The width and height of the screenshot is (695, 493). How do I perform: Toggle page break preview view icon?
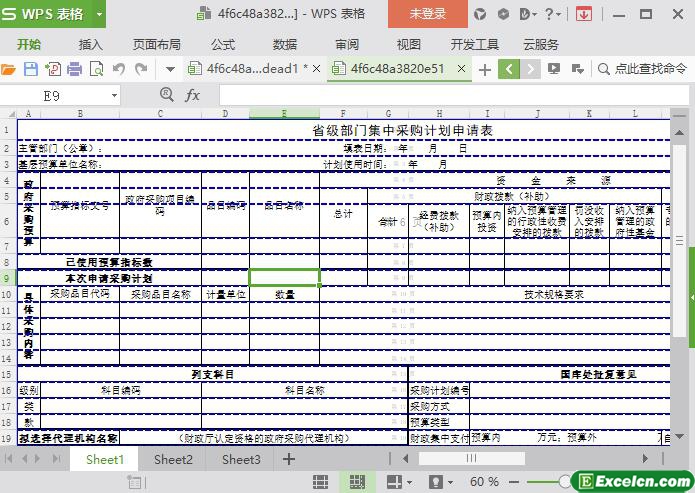pyautogui.click(x=357, y=481)
